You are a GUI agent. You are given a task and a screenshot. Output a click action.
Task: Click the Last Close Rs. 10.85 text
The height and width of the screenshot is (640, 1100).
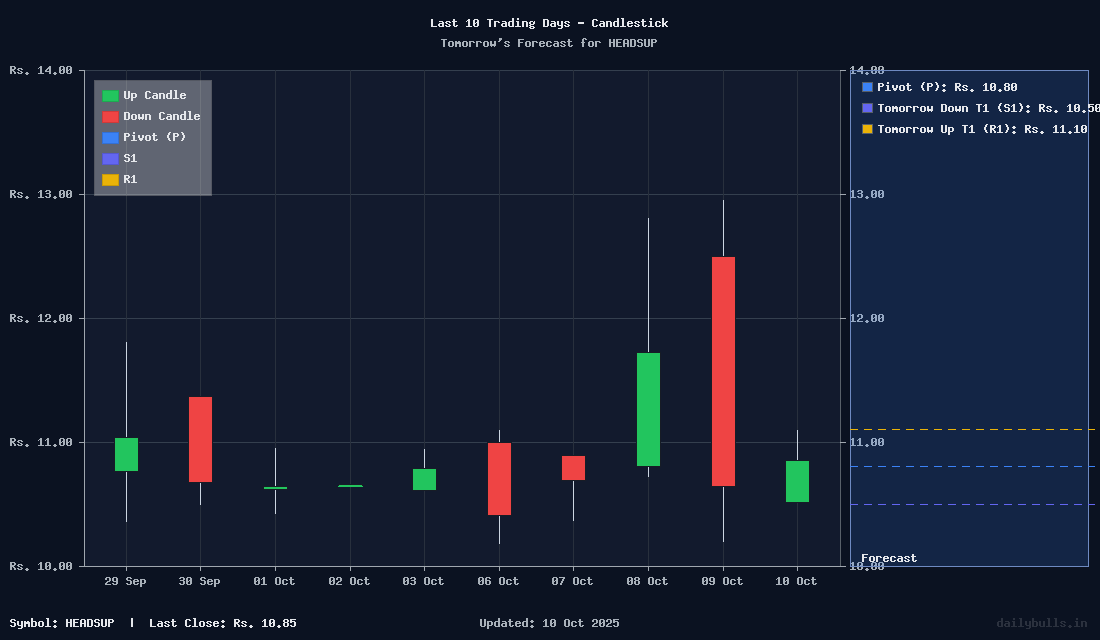pyautogui.click(x=222, y=623)
